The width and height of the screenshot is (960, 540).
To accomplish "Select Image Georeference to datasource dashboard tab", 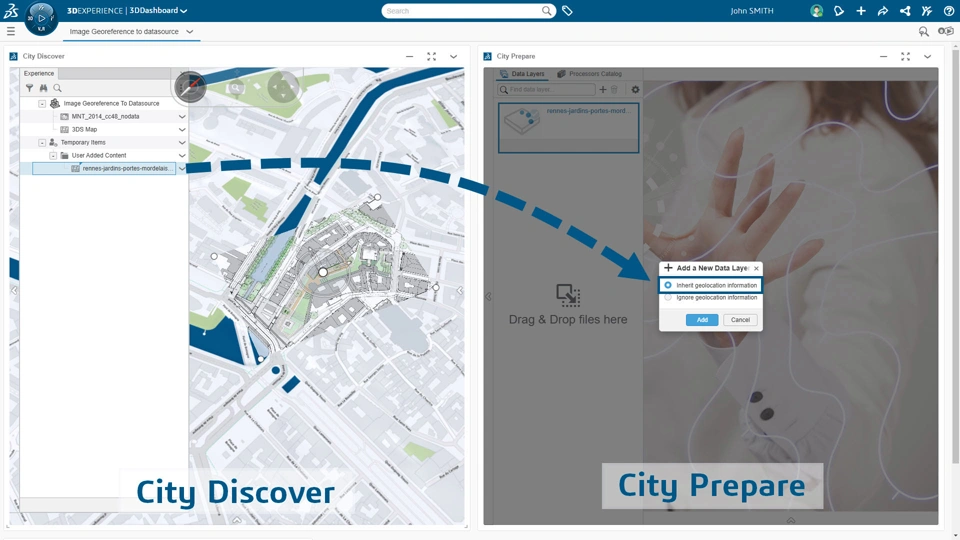I will pyautogui.click(x=124, y=31).
